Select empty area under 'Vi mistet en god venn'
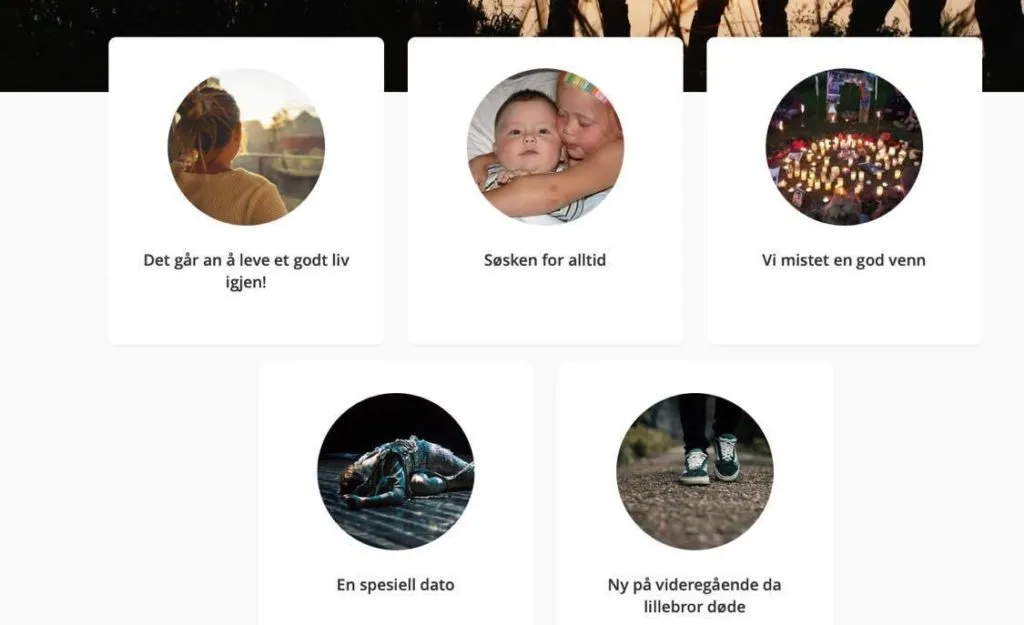This screenshot has width=1024, height=625. point(844,307)
